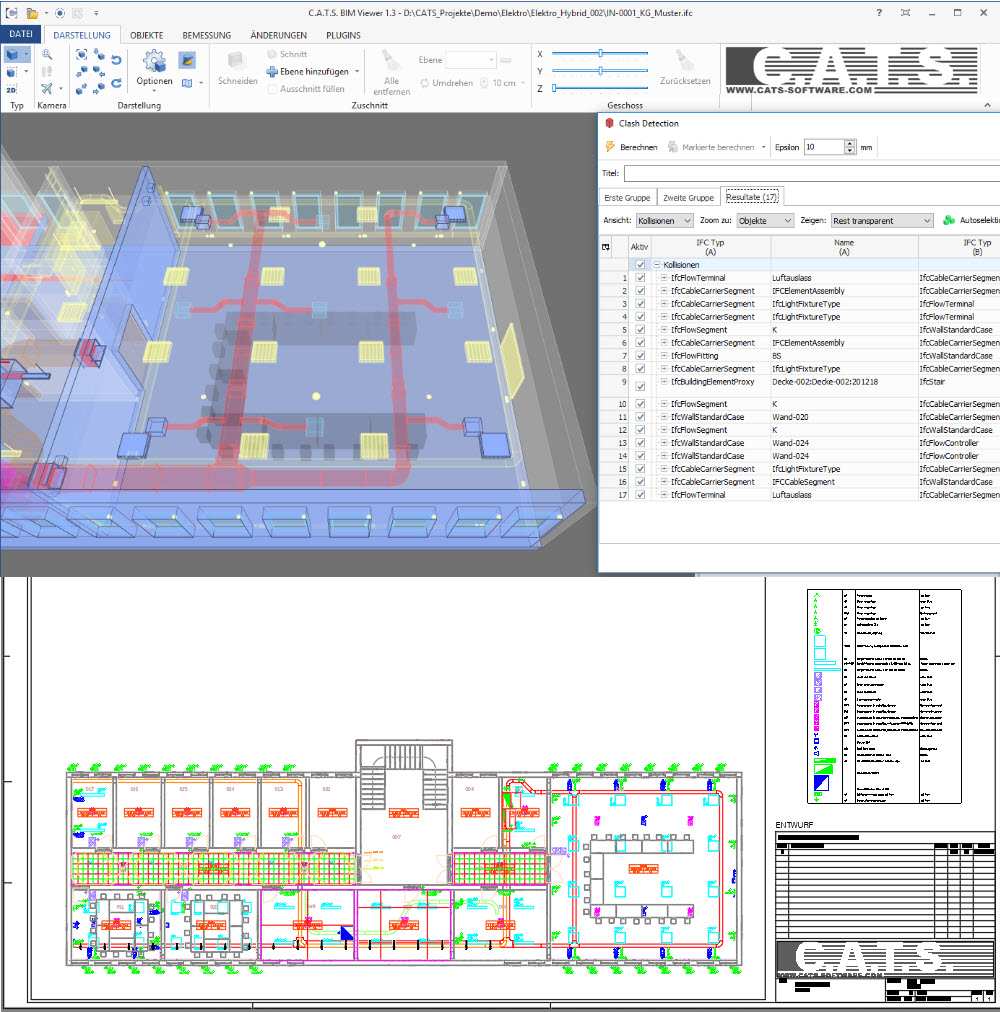Click the Berechnen lightning icon
The image size is (1000, 1012).
[609, 147]
